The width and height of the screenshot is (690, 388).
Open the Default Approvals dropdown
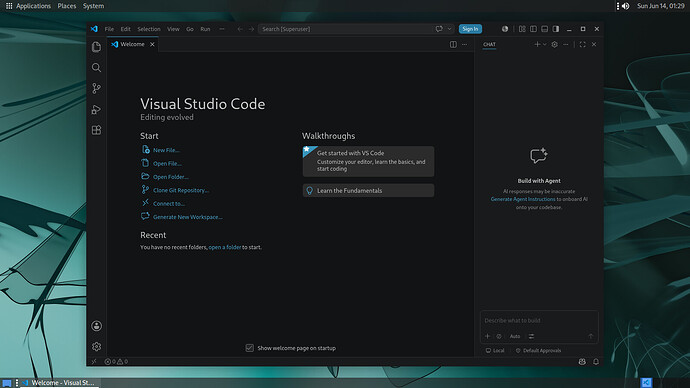pyautogui.click(x=538, y=351)
